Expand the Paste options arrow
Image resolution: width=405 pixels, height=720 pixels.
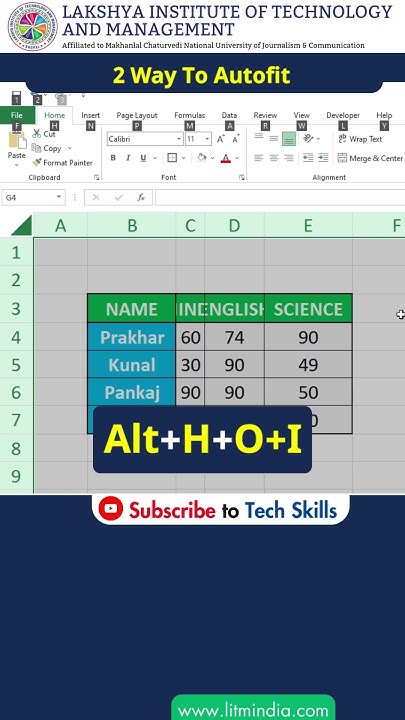click(17, 164)
